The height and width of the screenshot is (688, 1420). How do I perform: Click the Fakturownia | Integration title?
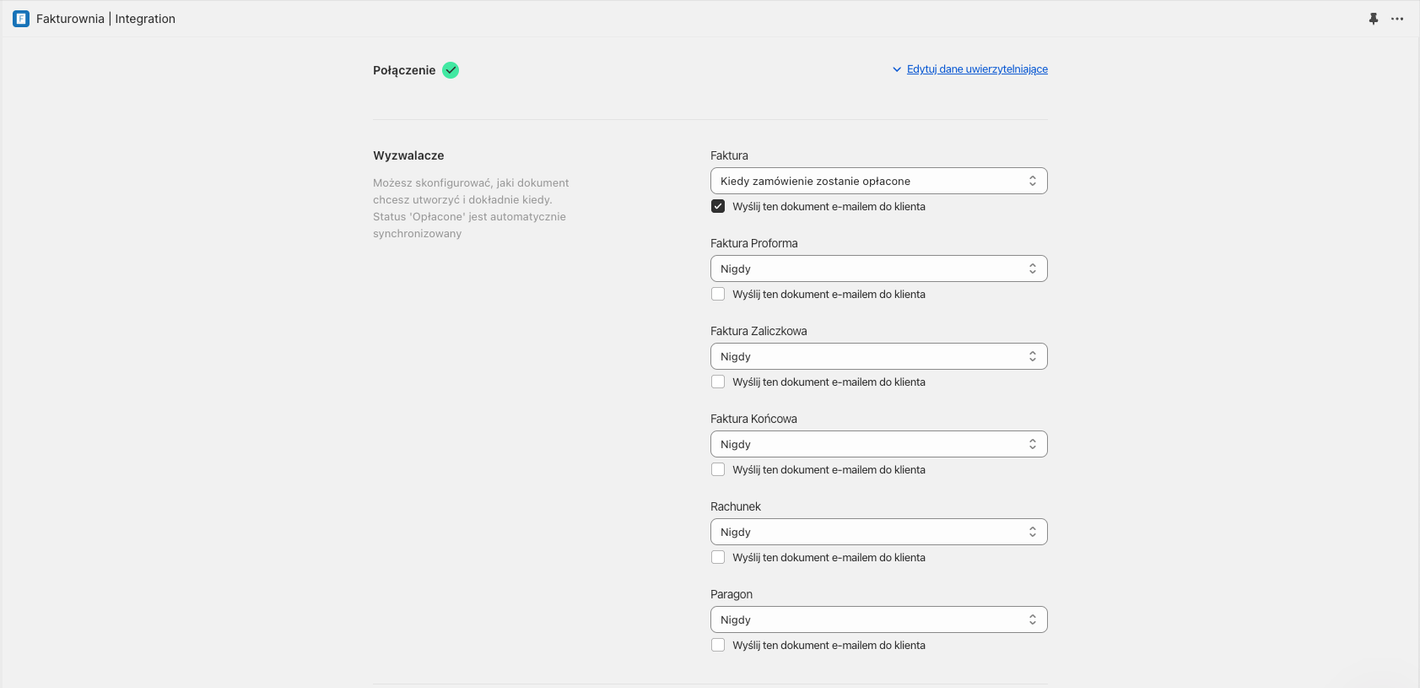(x=106, y=19)
